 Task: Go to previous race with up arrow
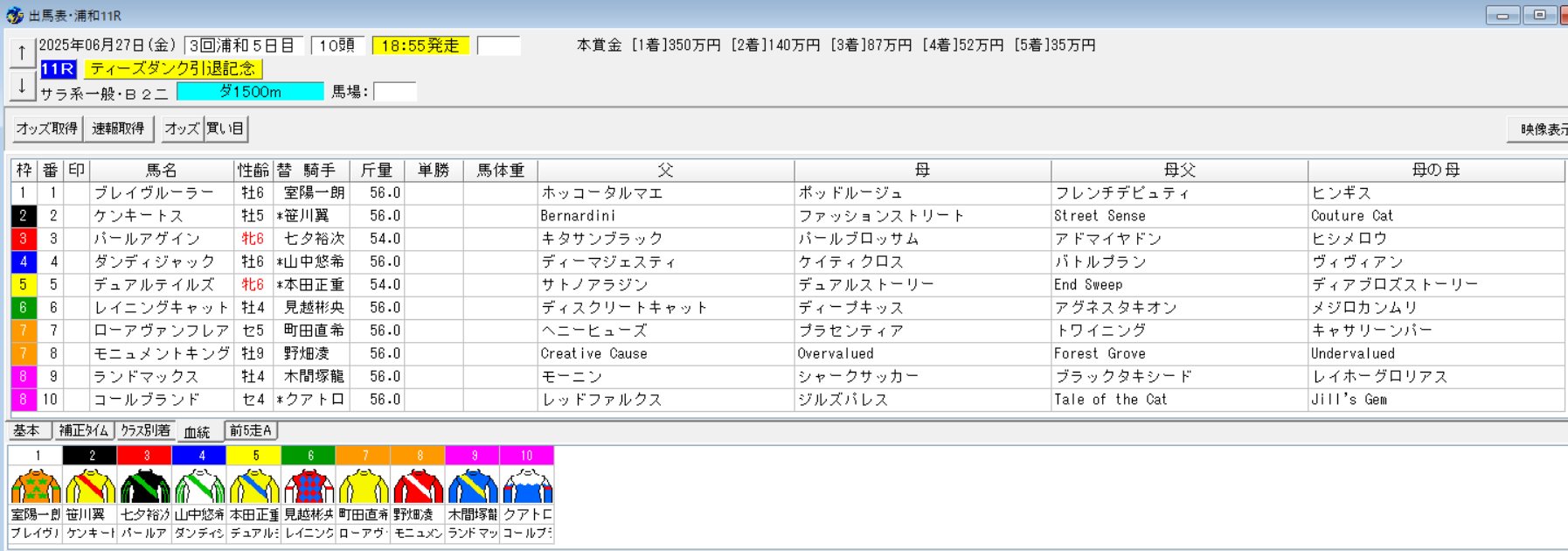(22, 53)
